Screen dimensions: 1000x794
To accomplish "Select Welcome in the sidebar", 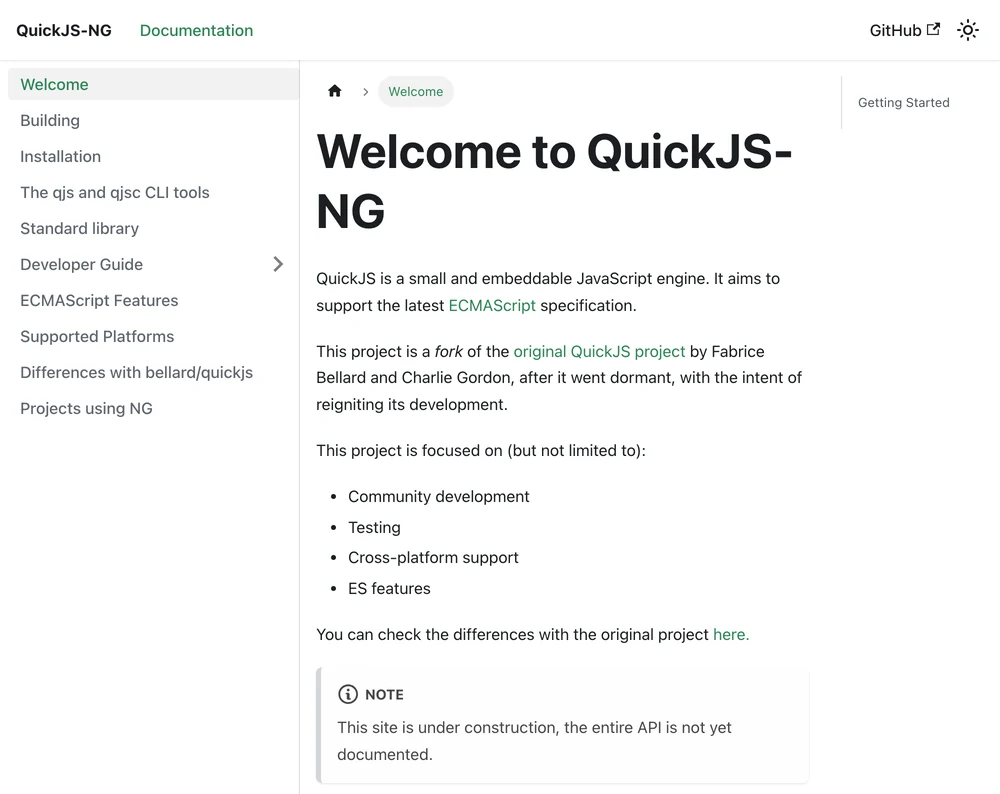I will [x=153, y=84].
